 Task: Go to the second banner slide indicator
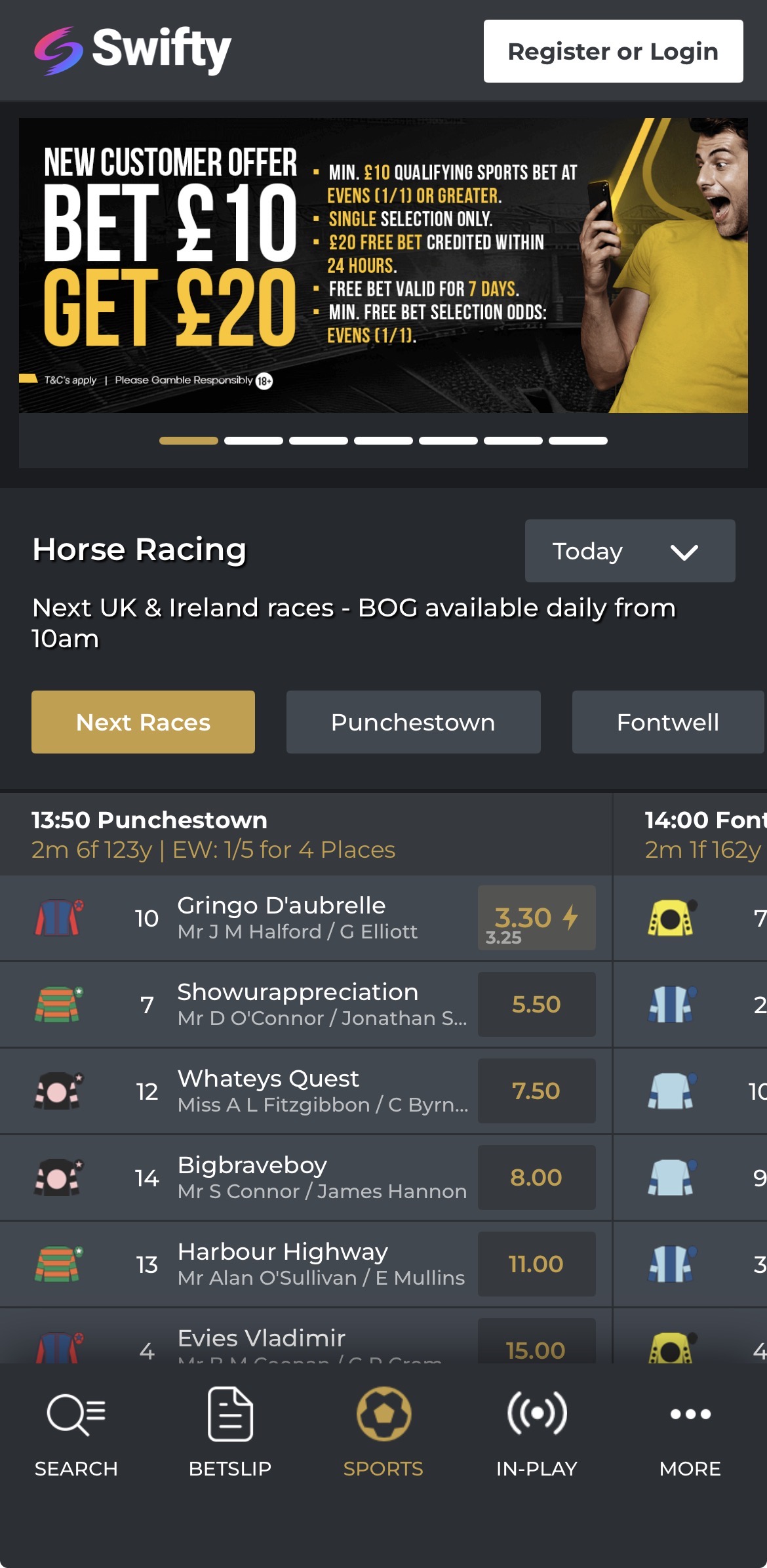[x=254, y=441]
